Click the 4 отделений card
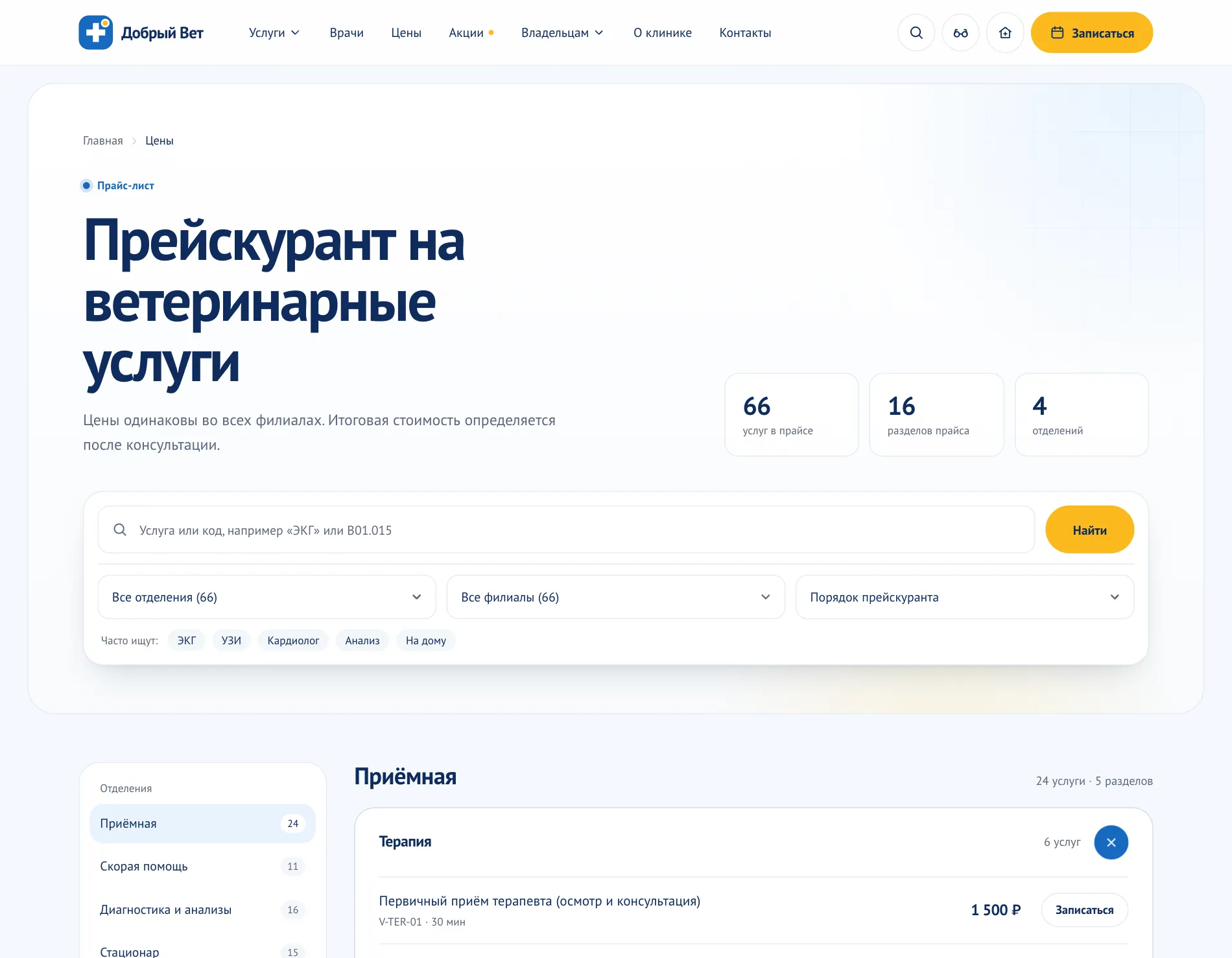 coord(1082,415)
